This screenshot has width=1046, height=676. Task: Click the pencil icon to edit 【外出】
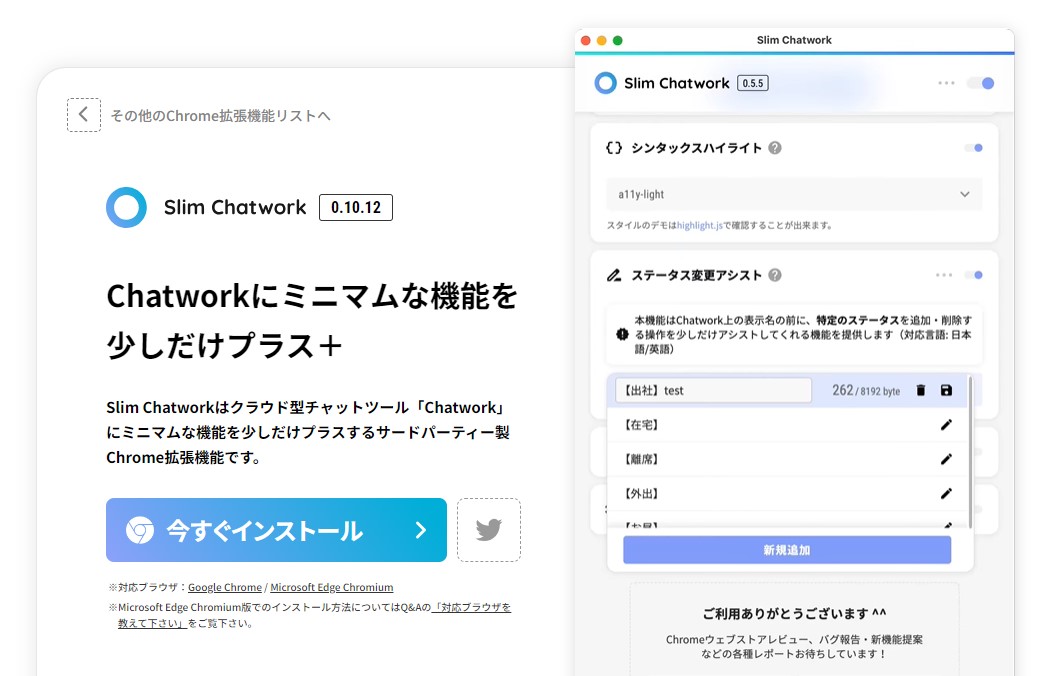tap(947, 493)
